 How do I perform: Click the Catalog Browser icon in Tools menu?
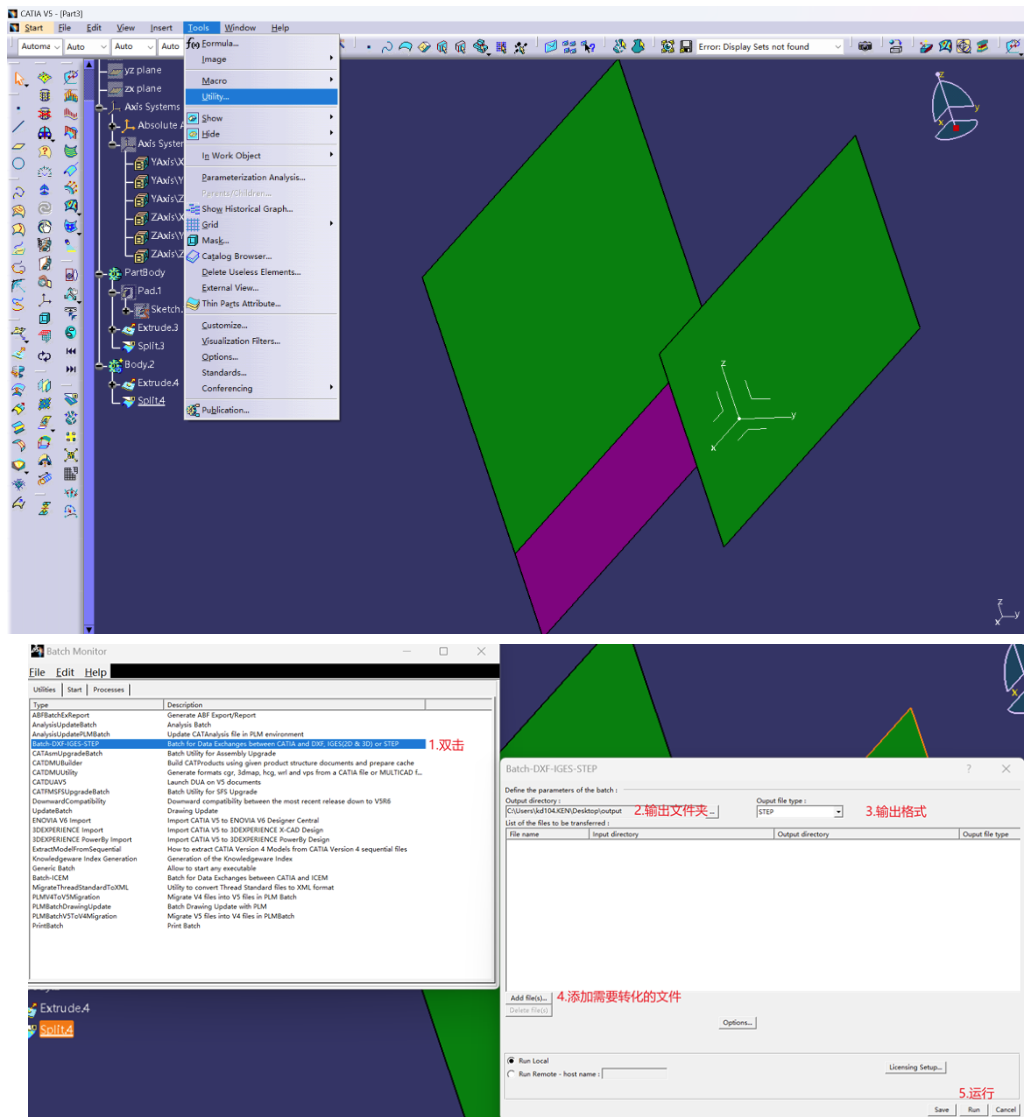coord(193,256)
